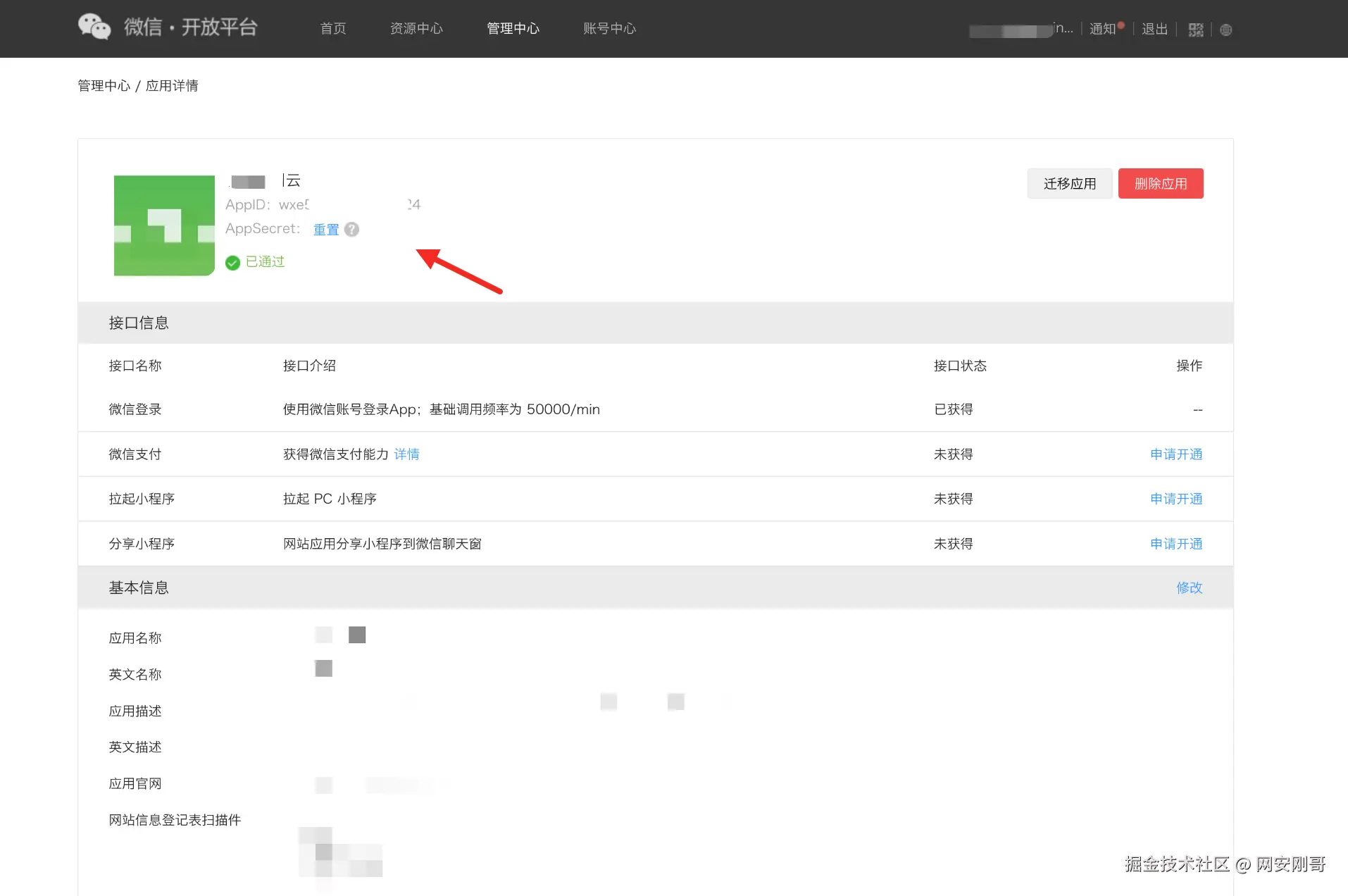Click 申请开通 in the 微信支付 row
The height and width of the screenshot is (896, 1348).
click(1176, 454)
